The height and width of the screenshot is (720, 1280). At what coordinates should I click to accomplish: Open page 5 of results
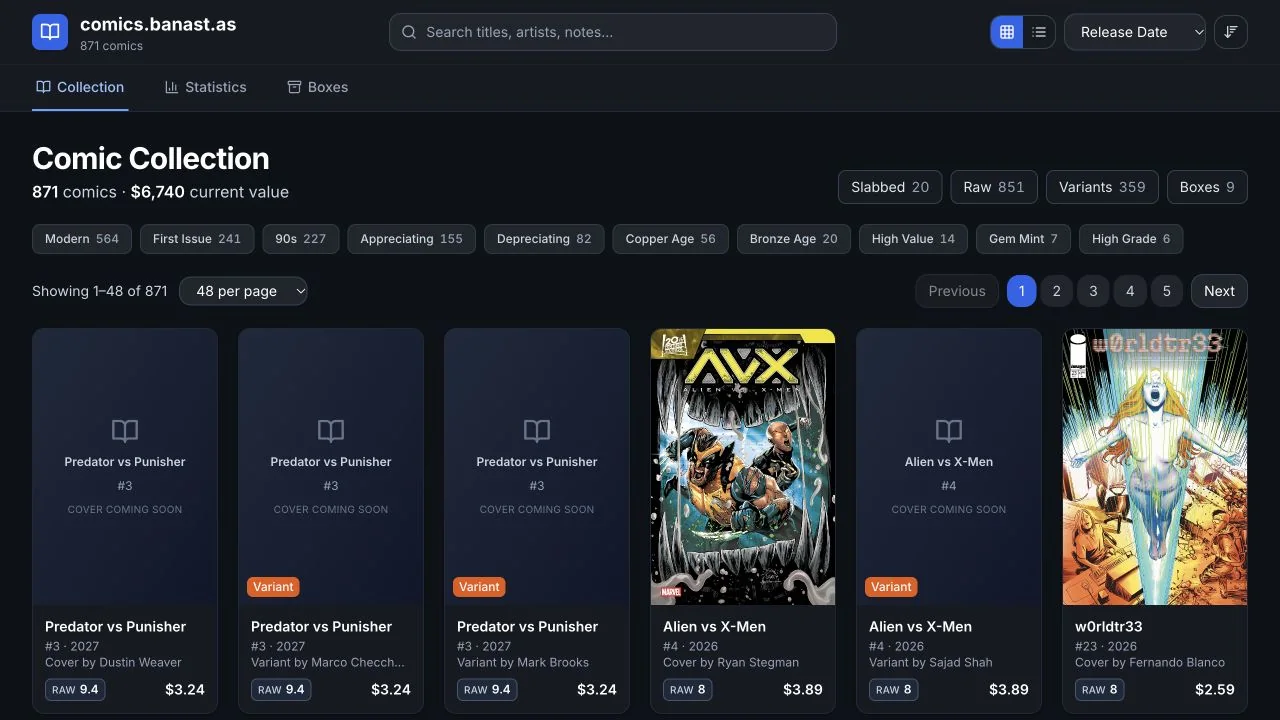(x=1166, y=291)
